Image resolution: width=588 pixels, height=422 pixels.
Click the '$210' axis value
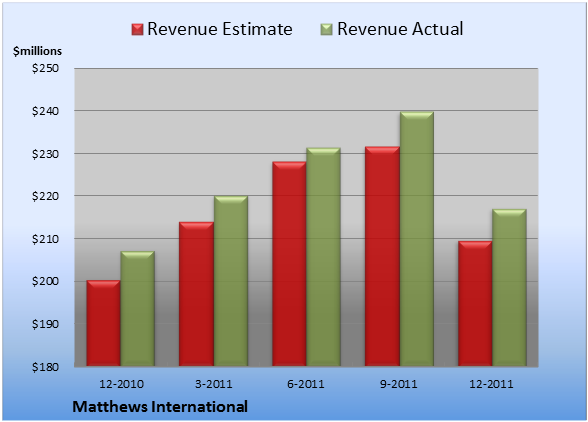click(x=45, y=239)
